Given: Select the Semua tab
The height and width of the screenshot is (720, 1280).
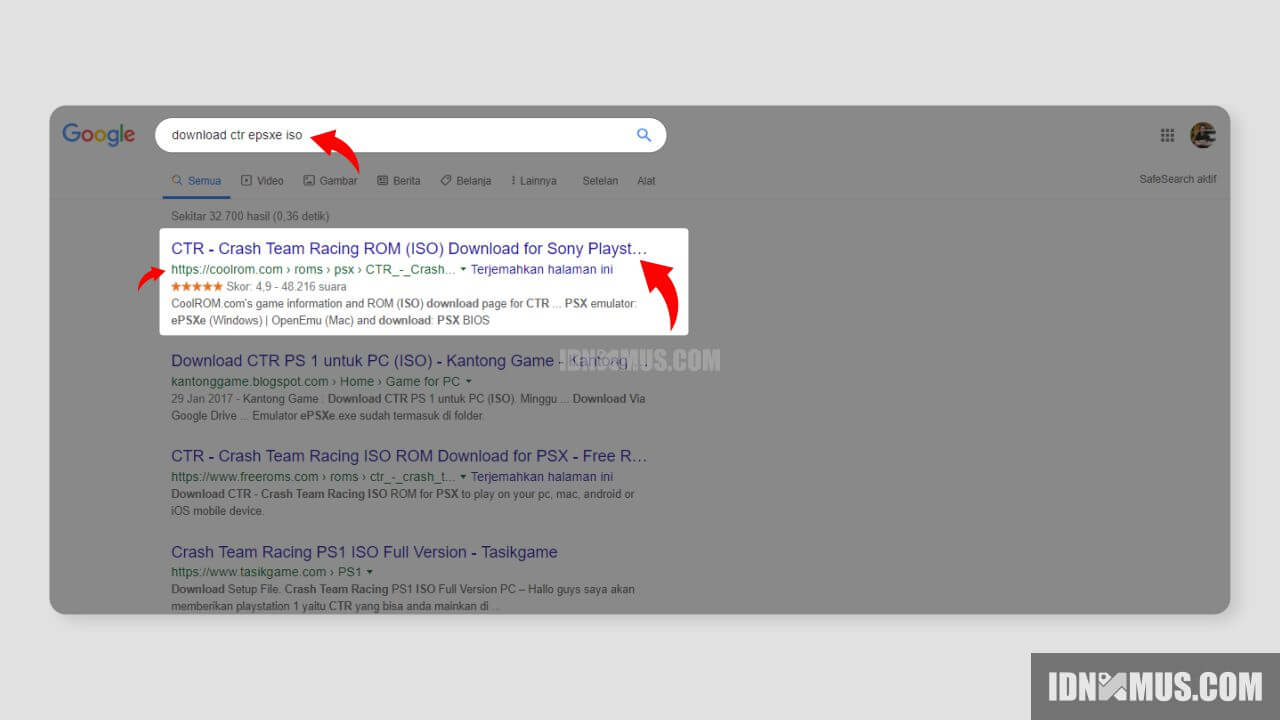Looking at the screenshot, I should coord(196,181).
